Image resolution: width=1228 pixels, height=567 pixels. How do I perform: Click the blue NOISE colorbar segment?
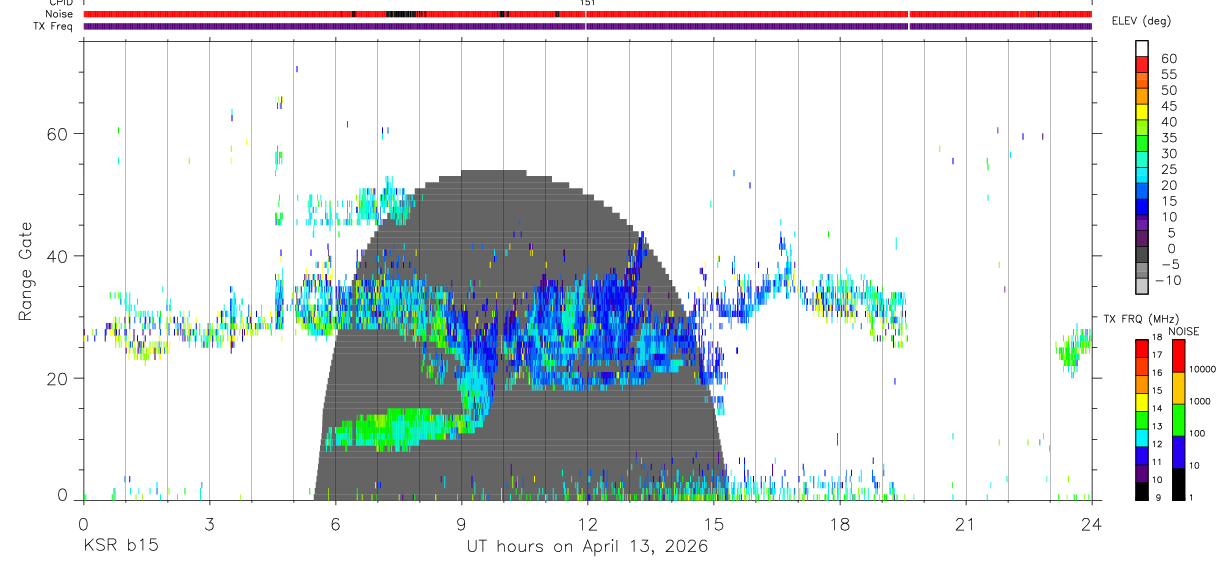(x=1178, y=452)
